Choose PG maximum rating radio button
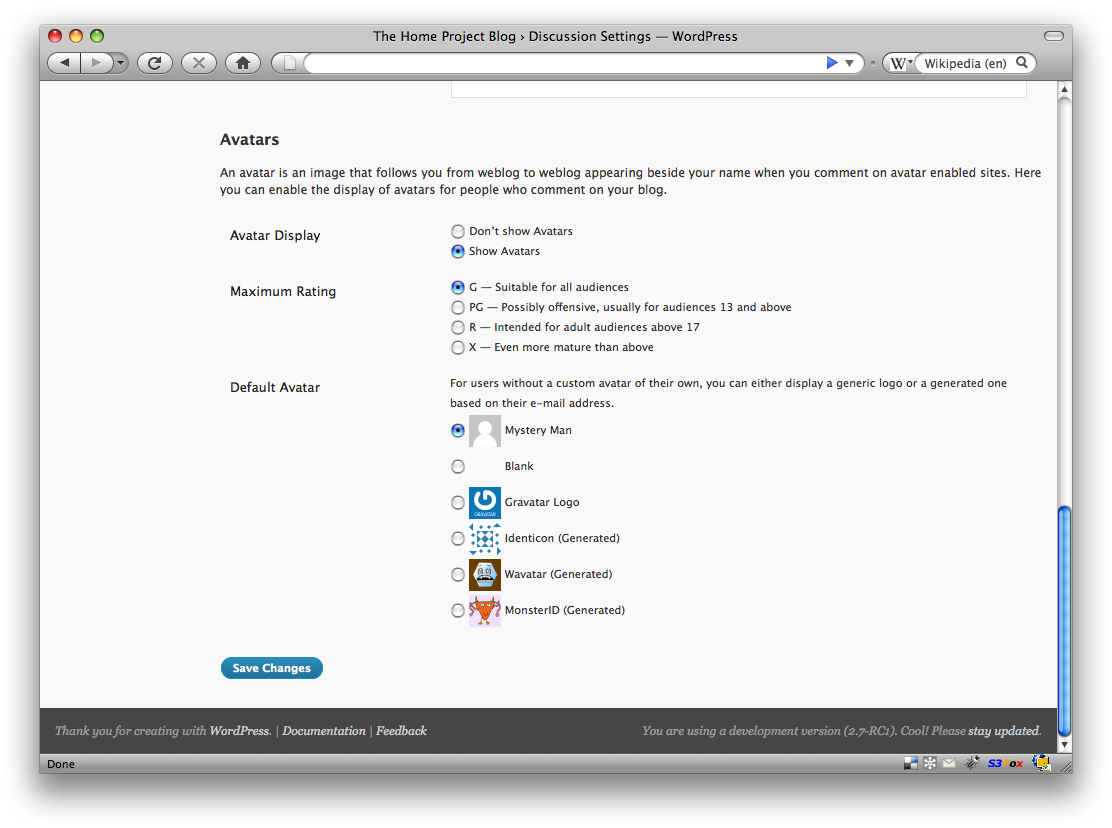The width and height of the screenshot is (1112, 828). [x=458, y=307]
